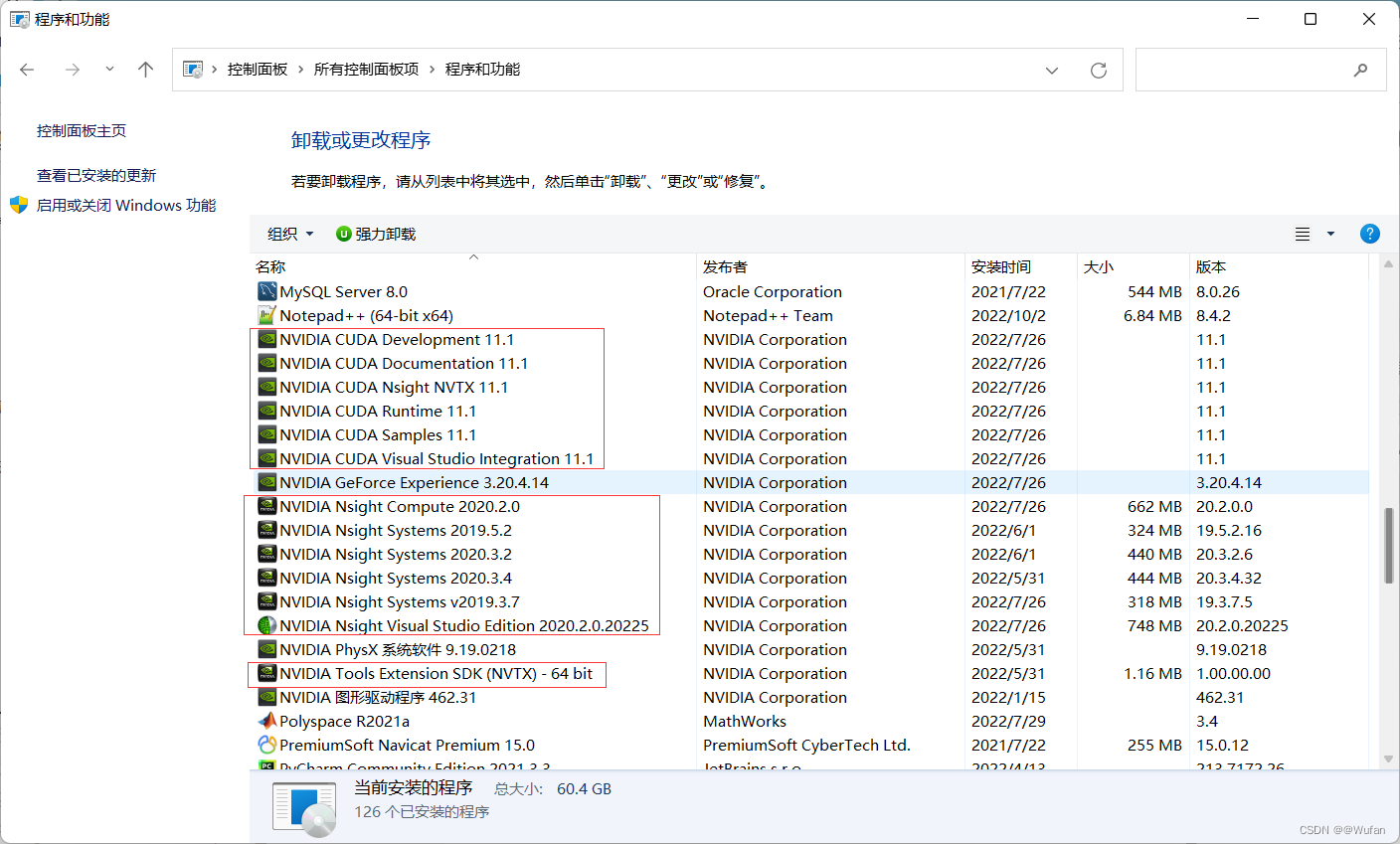The image size is (1400, 844).
Task: Sort by the 安装时间 column header
Action: click(x=1021, y=266)
